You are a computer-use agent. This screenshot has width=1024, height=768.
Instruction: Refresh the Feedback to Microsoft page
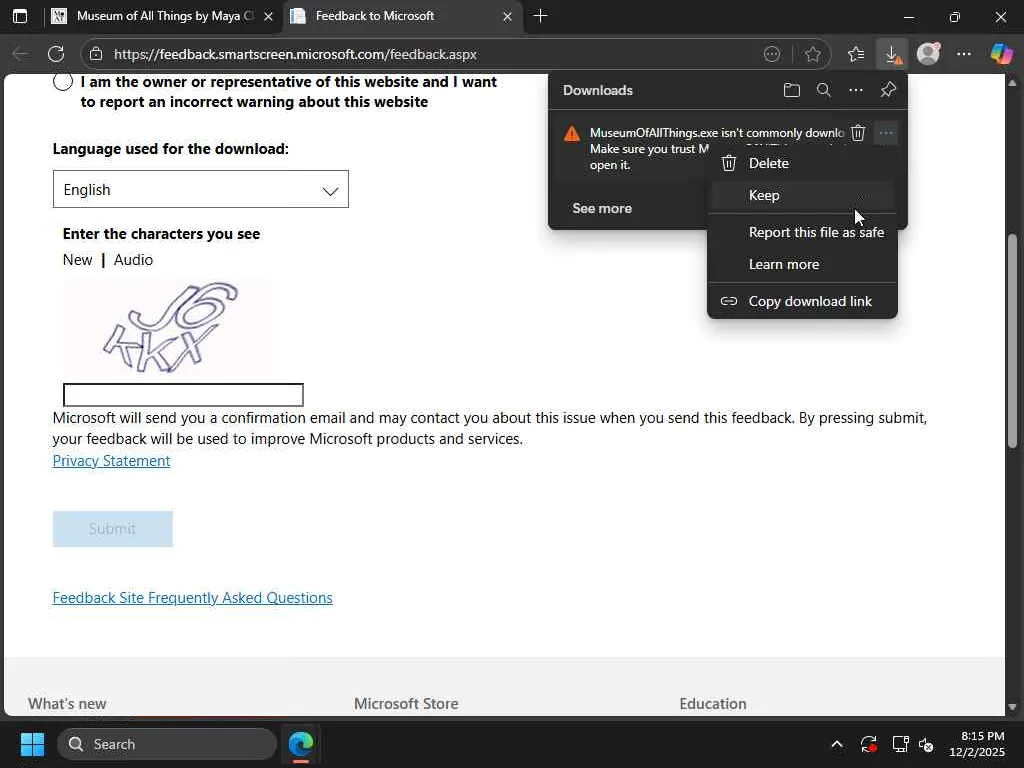tap(56, 54)
